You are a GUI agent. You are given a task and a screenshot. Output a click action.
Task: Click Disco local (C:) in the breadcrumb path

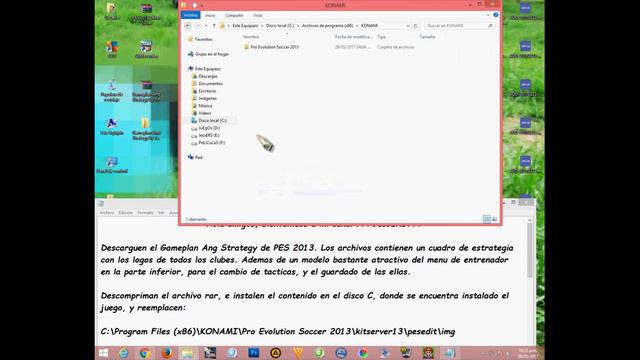click(x=280, y=26)
